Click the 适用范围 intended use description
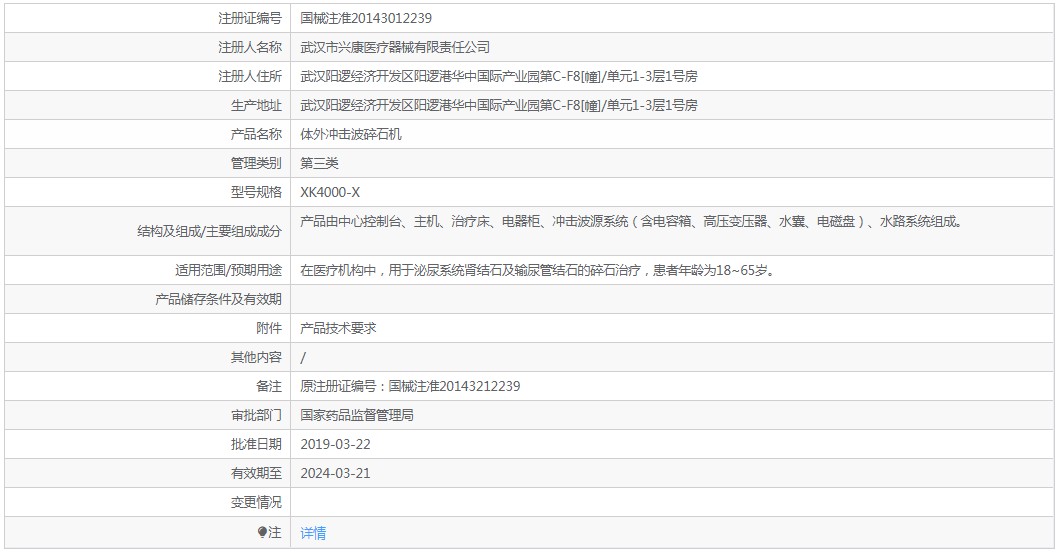Screen dimensions: 1059x552 point(538,270)
